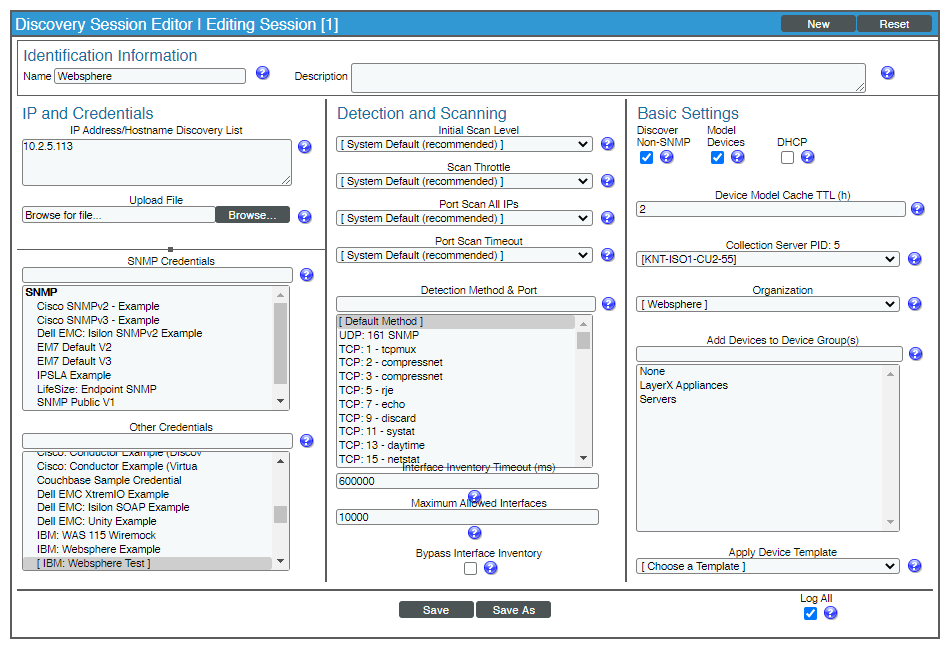Click help for Add Devices to Device Group(s)
The height and width of the screenshot is (649, 950).
[x=917, y=353]
